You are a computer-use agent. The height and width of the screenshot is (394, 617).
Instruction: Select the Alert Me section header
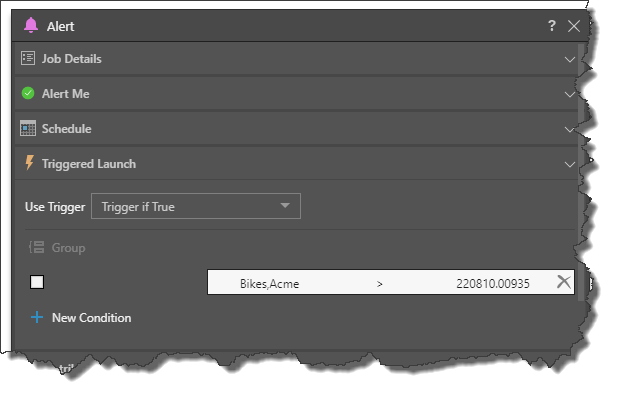296,94
